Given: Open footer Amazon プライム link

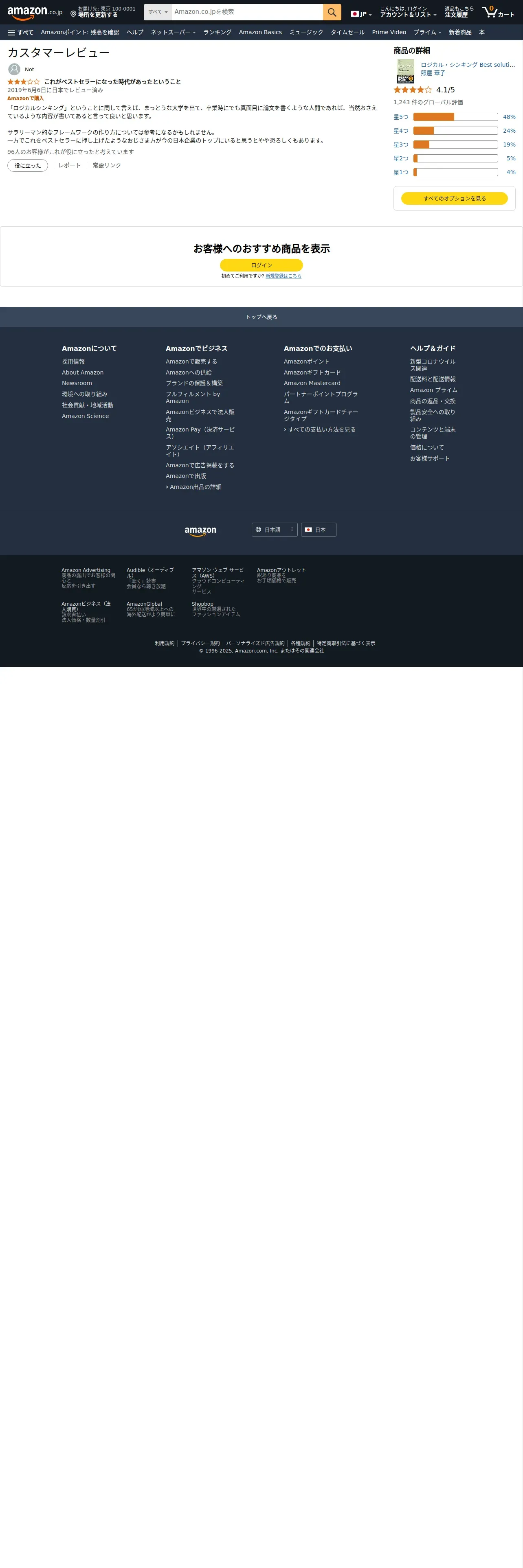Looking at the screenshot, I should (433, 390).
